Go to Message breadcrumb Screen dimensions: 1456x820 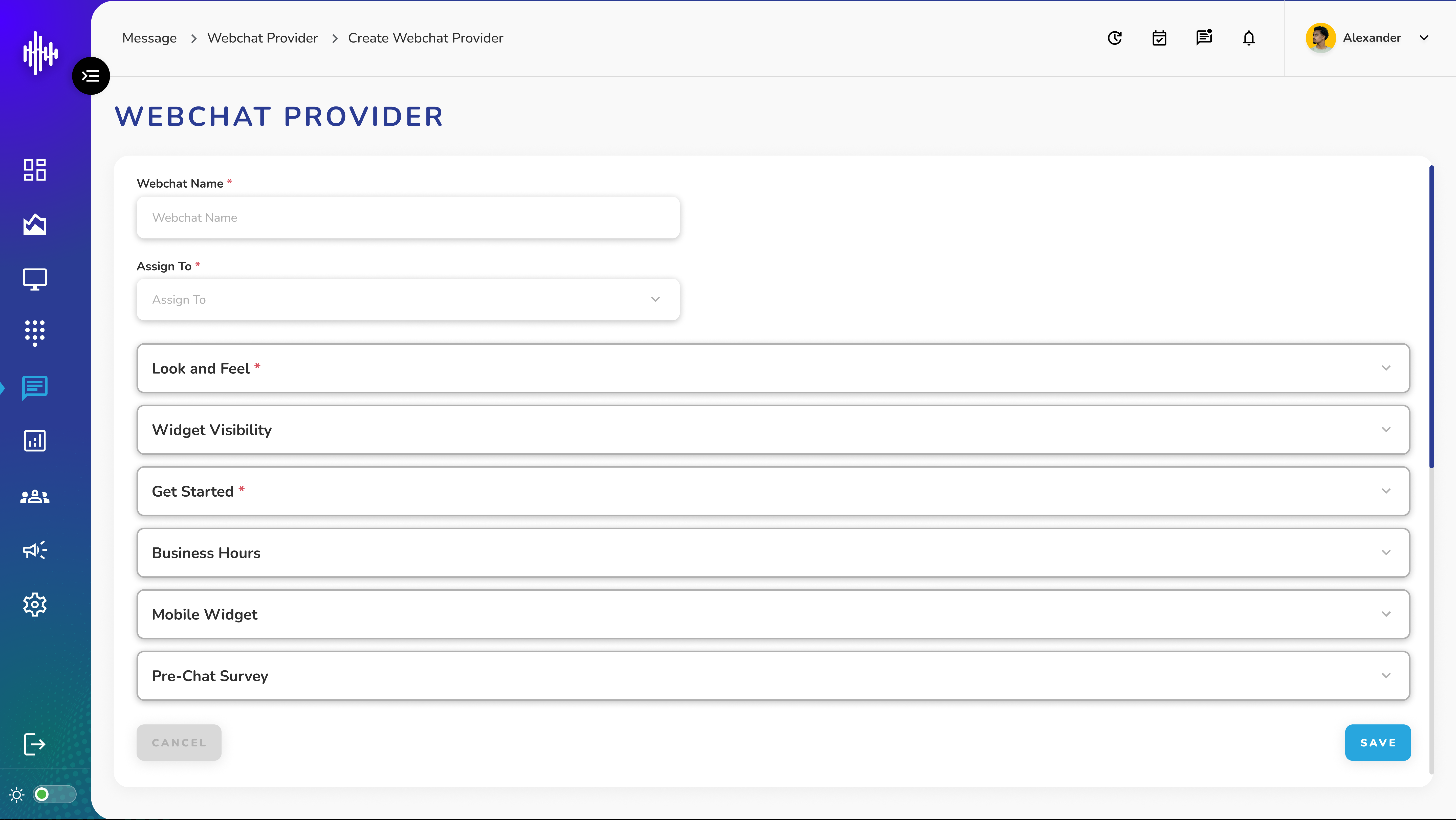(149, 38)
